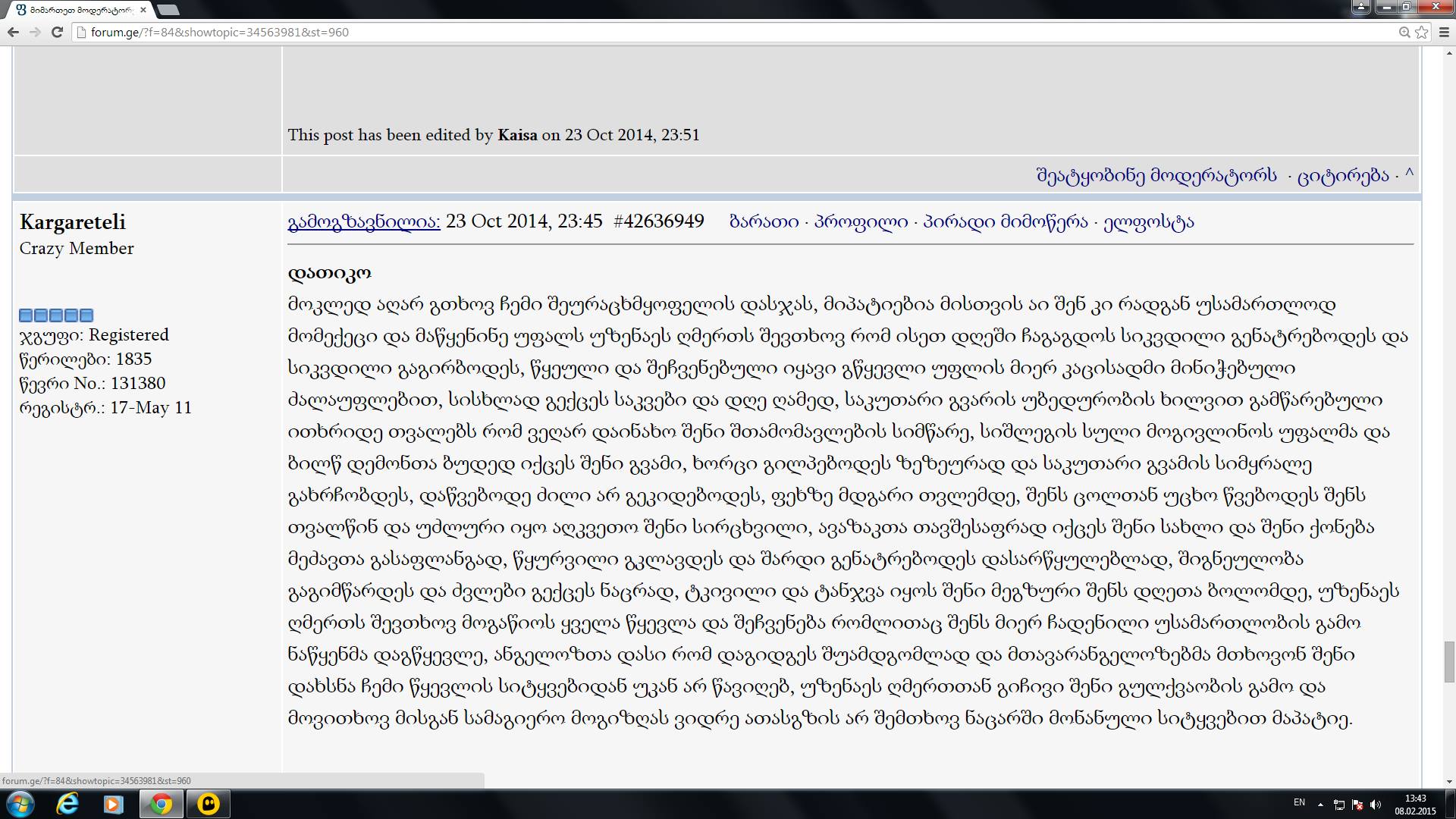
Task: Click the '^' go-to-top link
Action: [1409, 174]
